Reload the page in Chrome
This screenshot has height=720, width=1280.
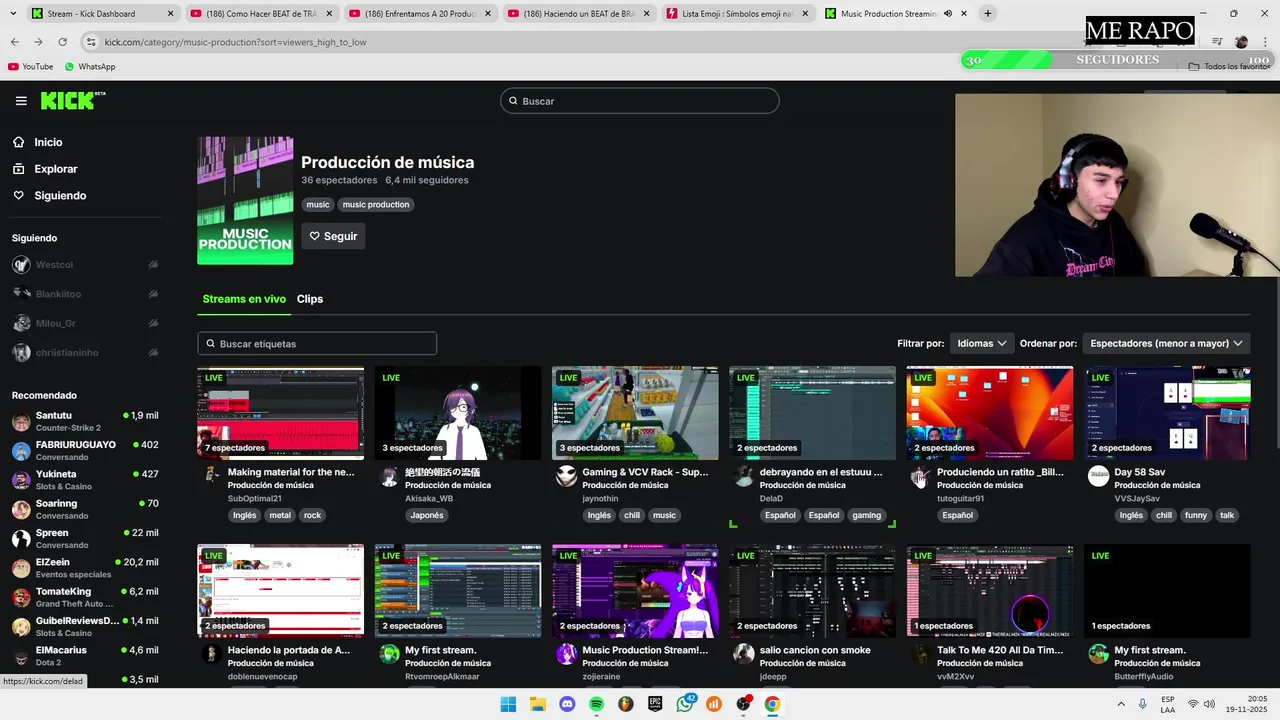click(x=62, y=42)
